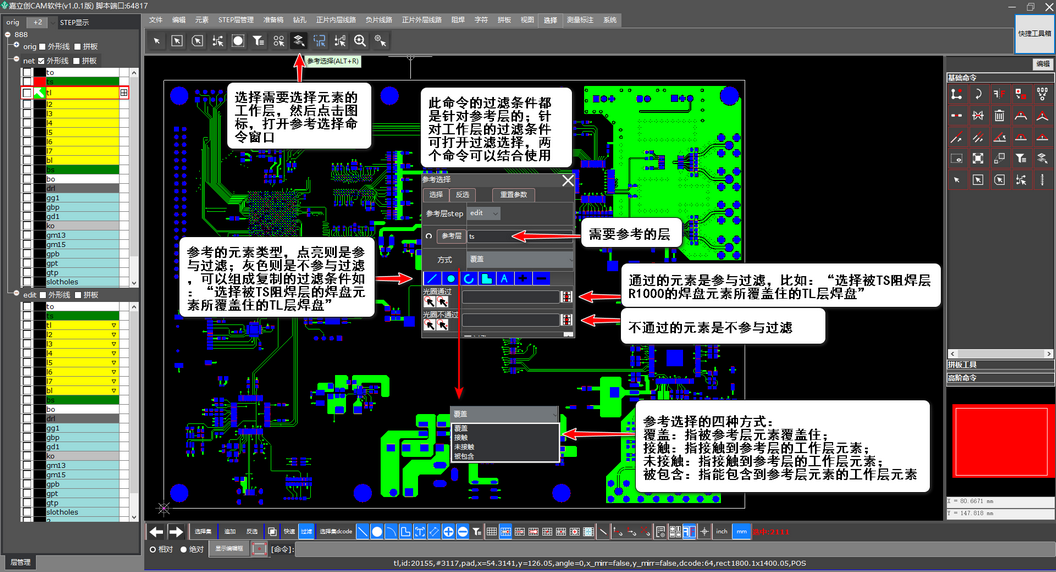Open the STEP层管理 menu

coord(236,20)
